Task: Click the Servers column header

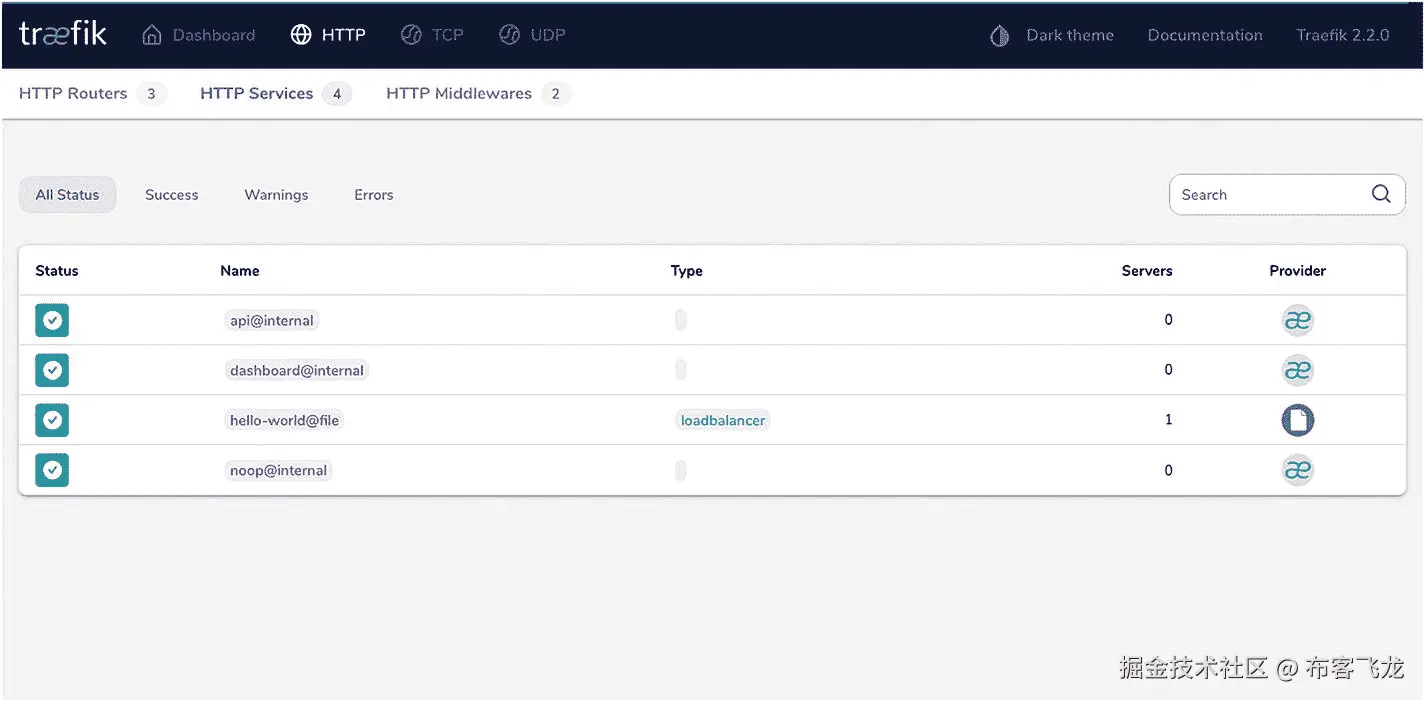Action: click(x=1147, y=271)
